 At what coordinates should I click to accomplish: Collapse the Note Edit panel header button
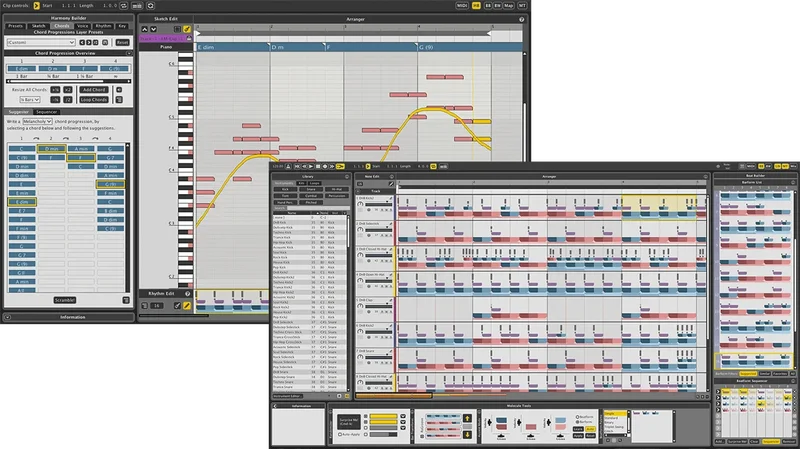click(x=391, y=177)
